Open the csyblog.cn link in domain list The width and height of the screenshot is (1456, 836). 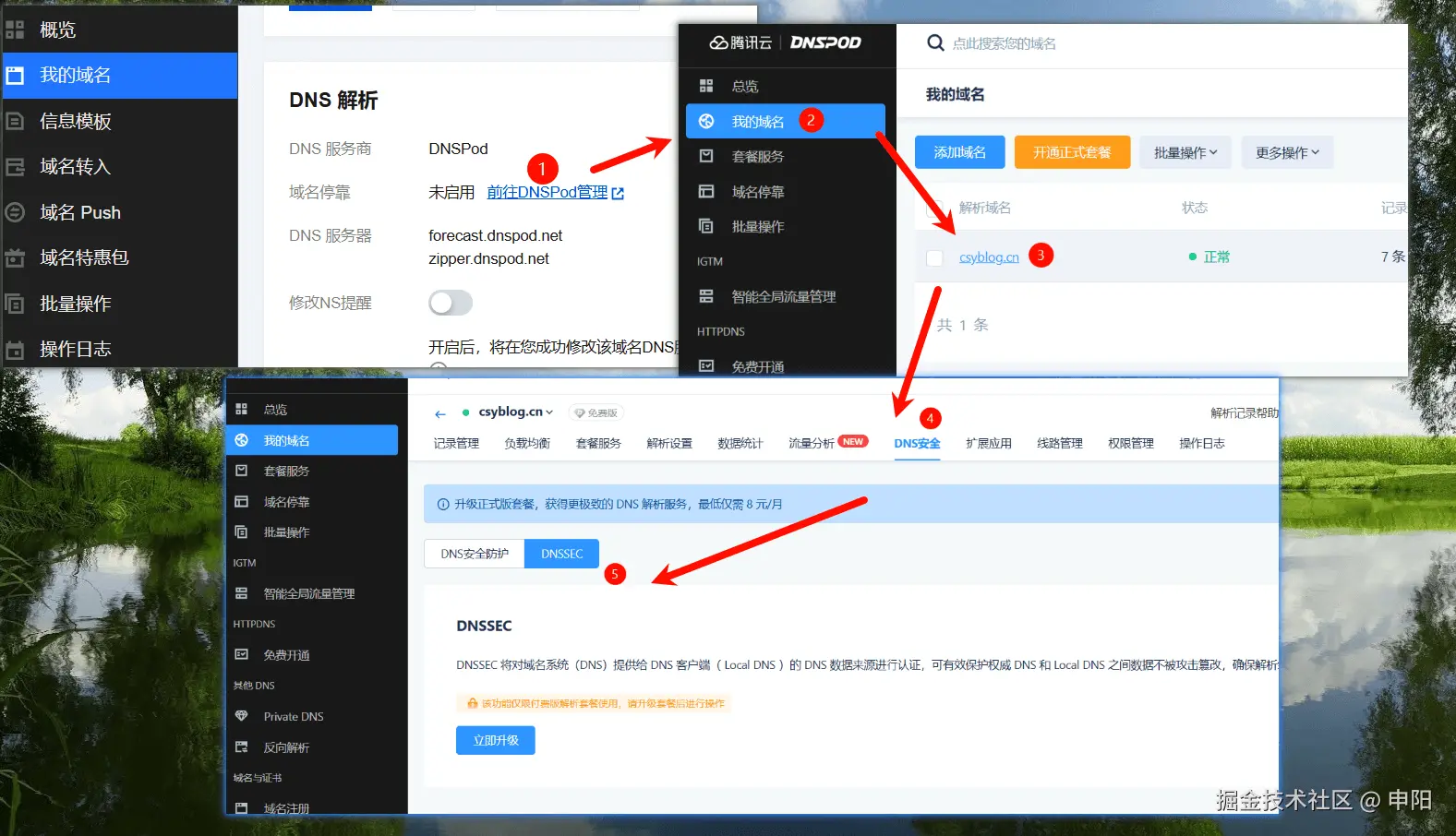coord(989,257)
